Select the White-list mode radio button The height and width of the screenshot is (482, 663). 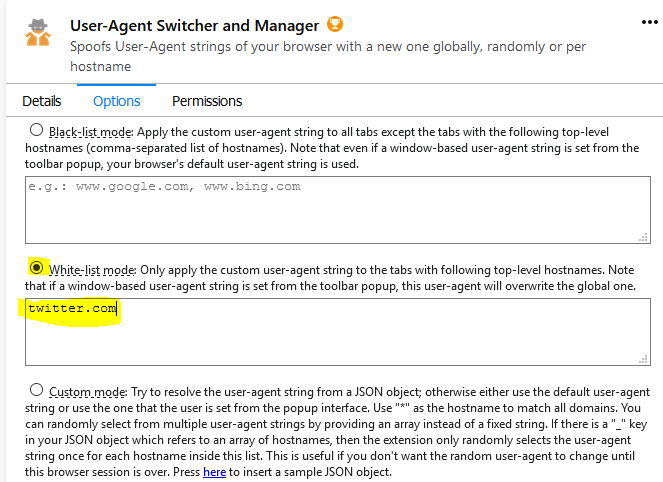tap(36, 268)
